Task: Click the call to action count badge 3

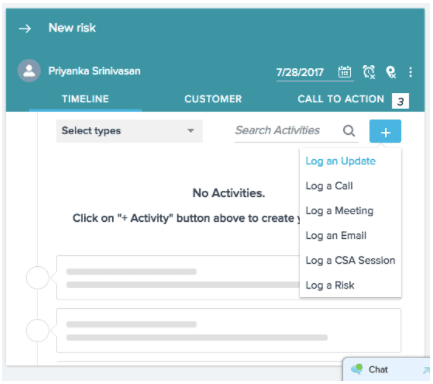Action: click(400, 101)
